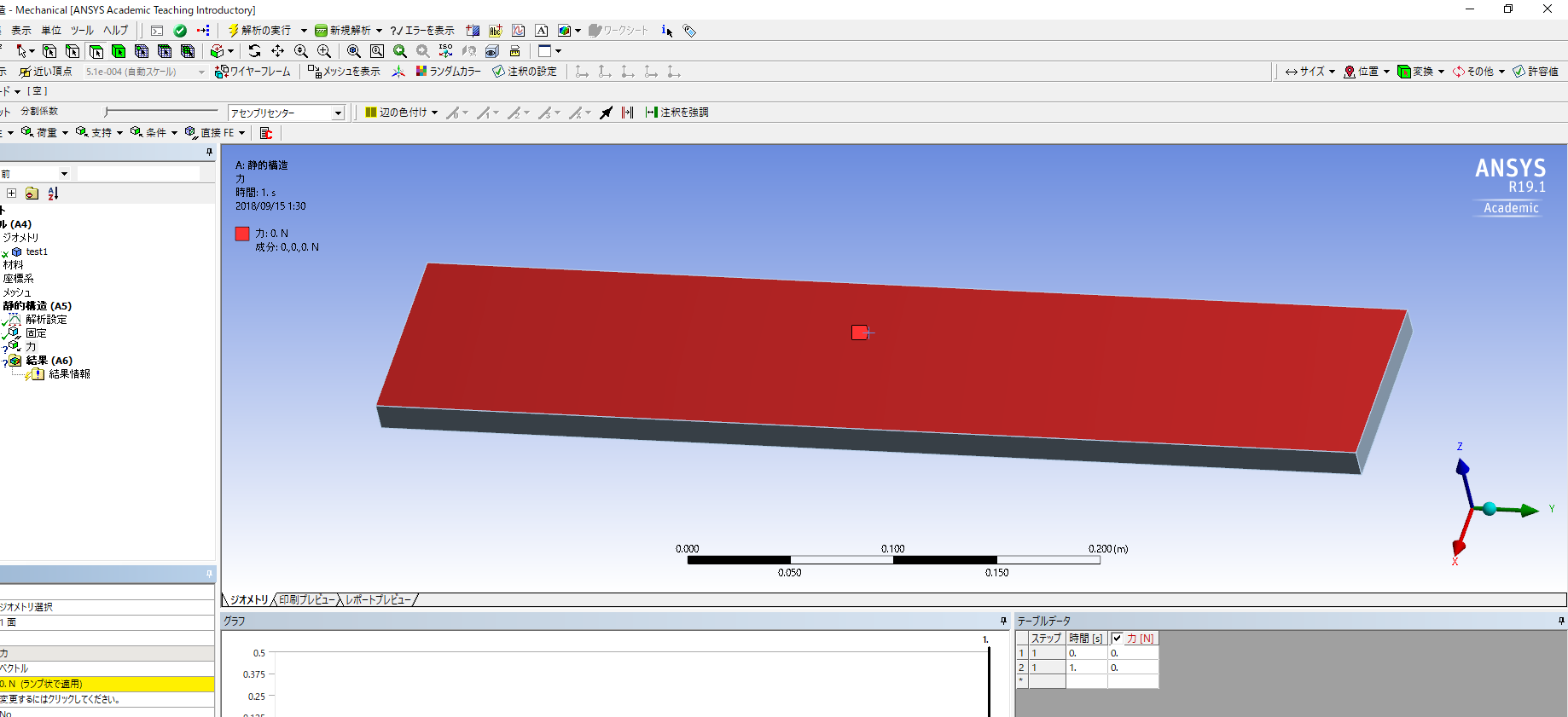Pin the graph panel
Screen dimensions: 1568x717
(x=1003, y=621)
